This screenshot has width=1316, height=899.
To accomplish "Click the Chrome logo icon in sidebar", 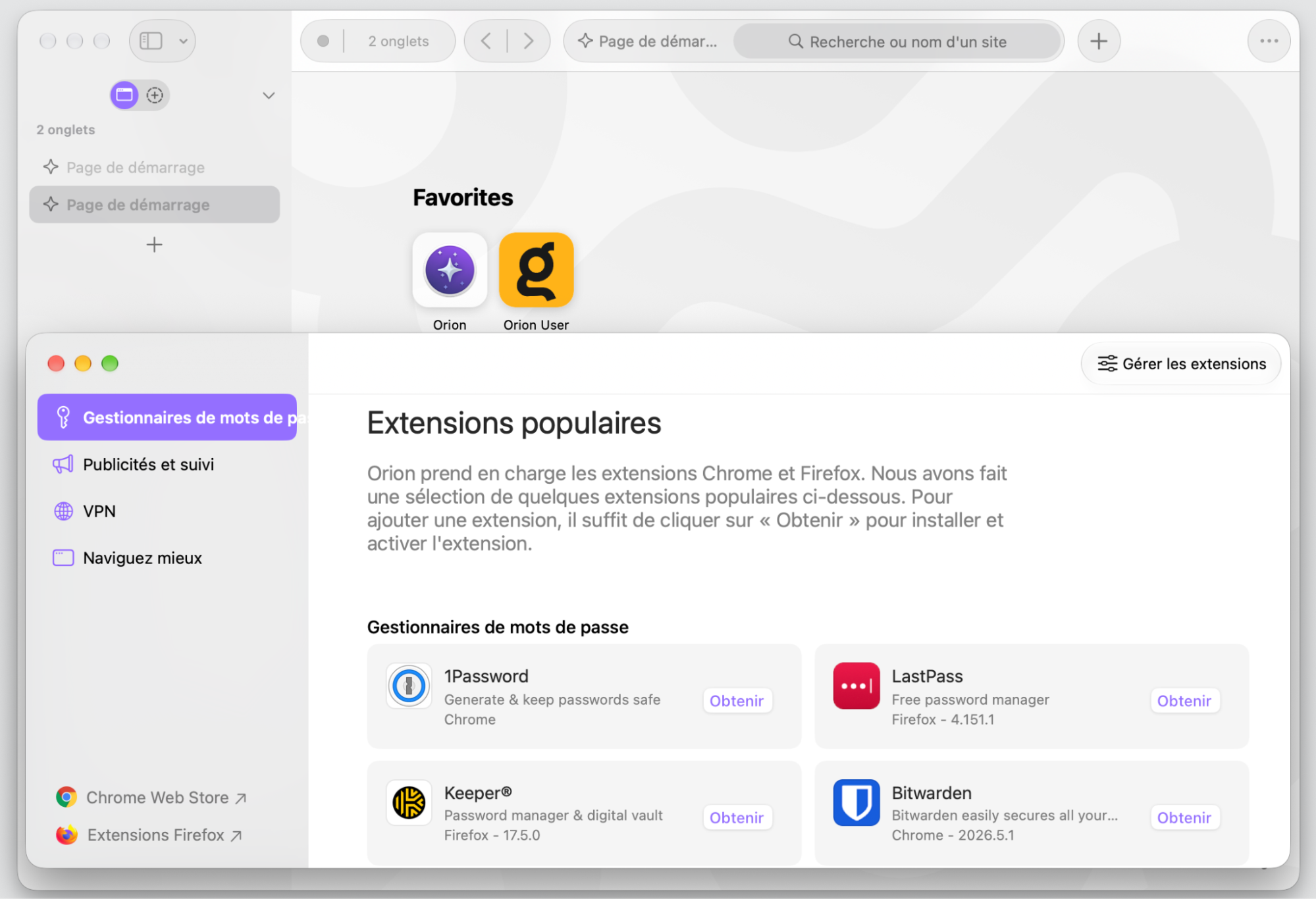I will [x=66, y=797].
